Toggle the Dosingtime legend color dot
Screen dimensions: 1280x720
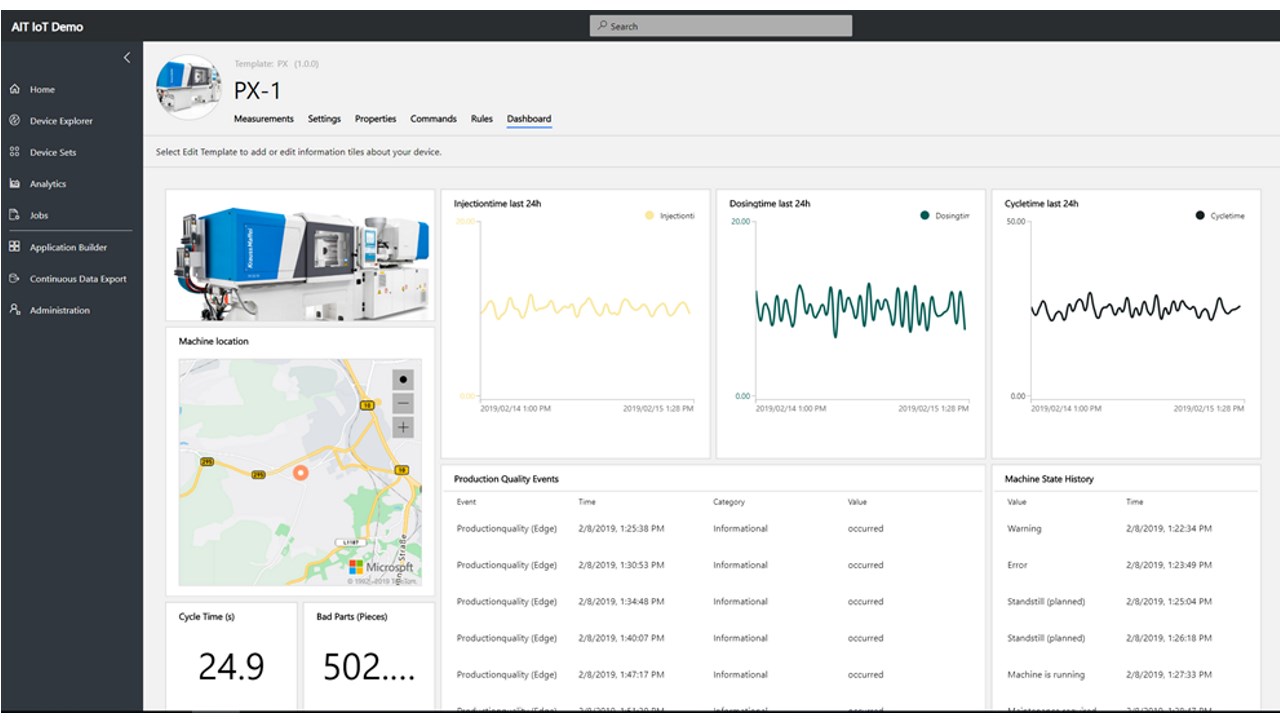point(925,216)
